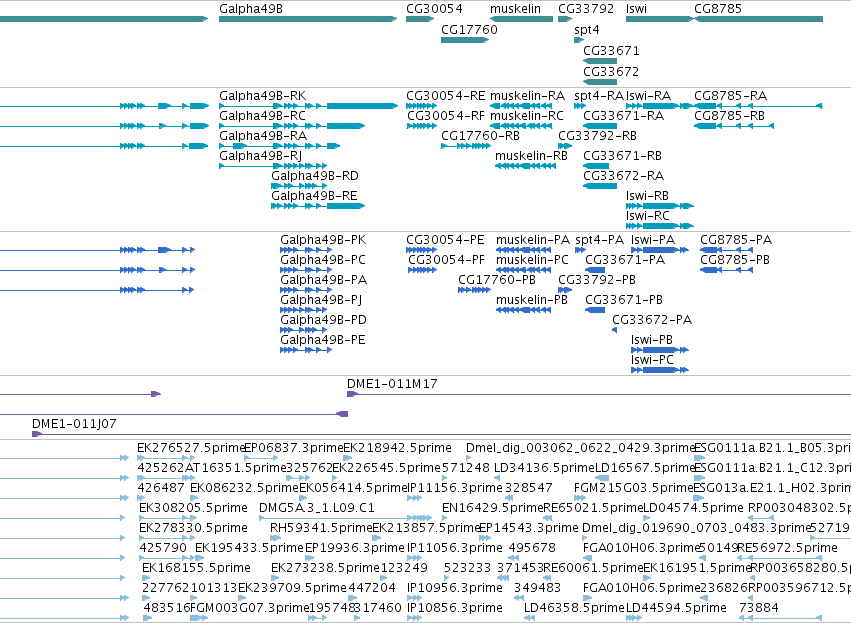The width and height of the screenshot is (851, 623).
Task: Click the Iswi-RA transcript label
Action: click(648, 96)
